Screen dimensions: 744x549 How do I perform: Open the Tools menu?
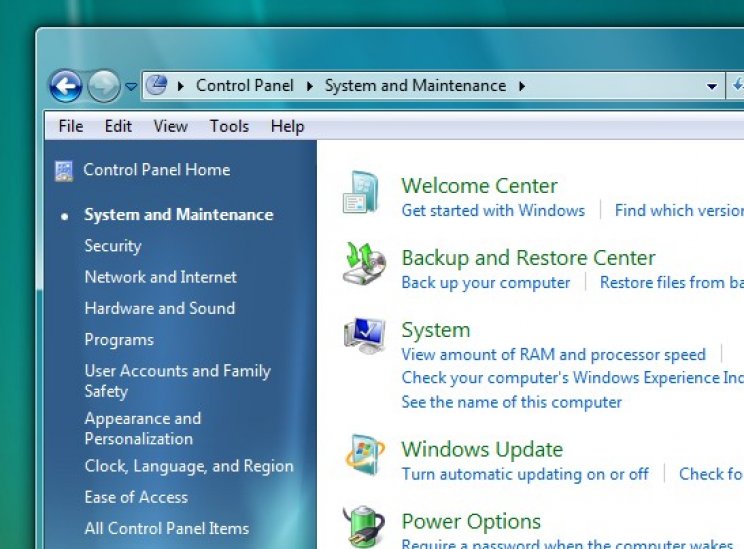pyautogui.click(x=229, y=126)
